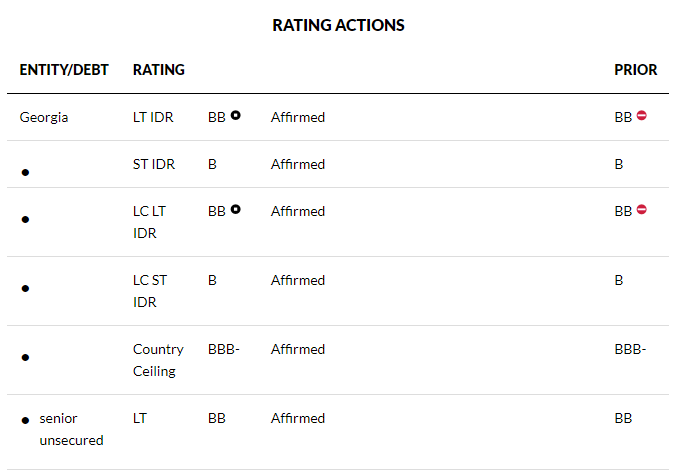Viewport: 679px width, 476px height.
Task: Click the bullet in the LC LT IDR row
Action: 25,219
